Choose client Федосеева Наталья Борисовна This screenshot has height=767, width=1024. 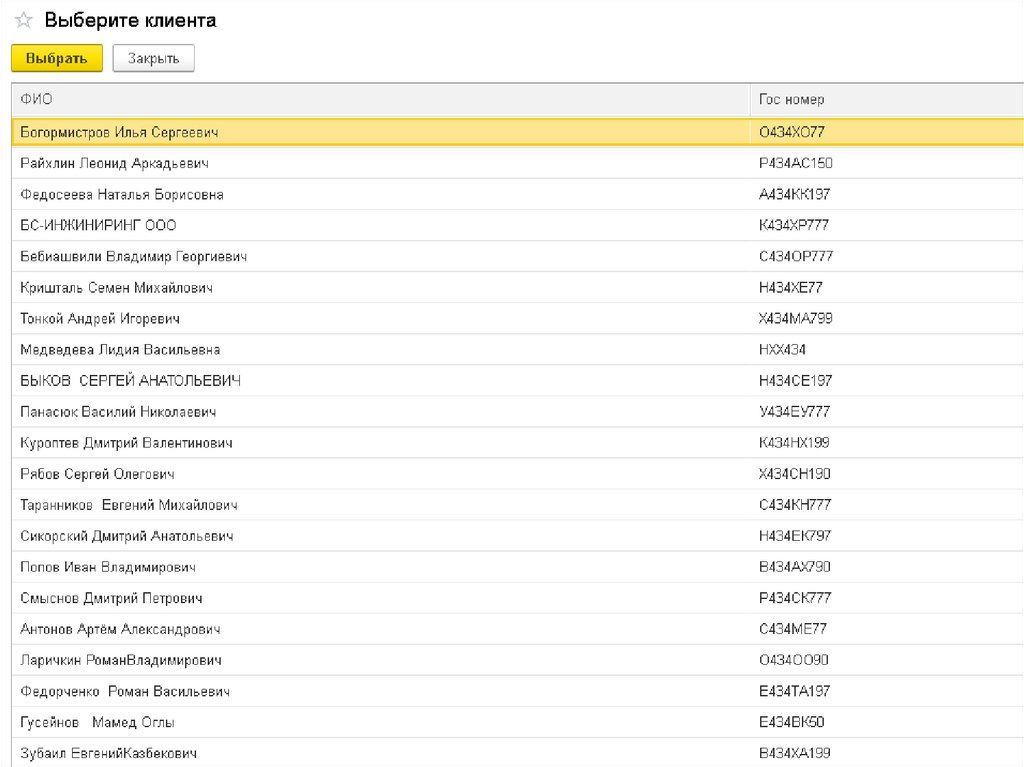pyautogui.click(x=121, y=194)
